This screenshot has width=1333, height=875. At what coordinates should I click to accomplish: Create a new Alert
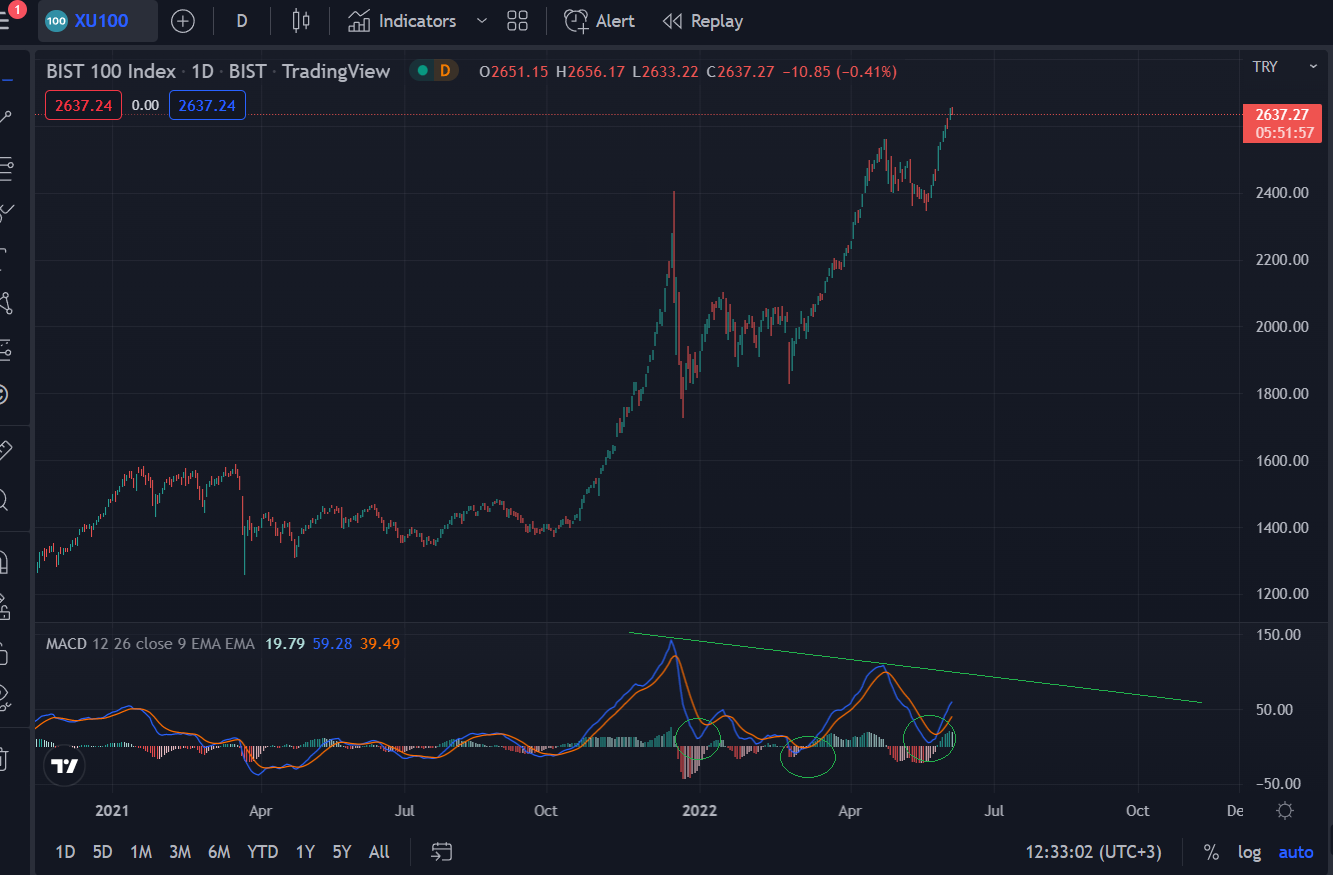[x=599, y=21]
